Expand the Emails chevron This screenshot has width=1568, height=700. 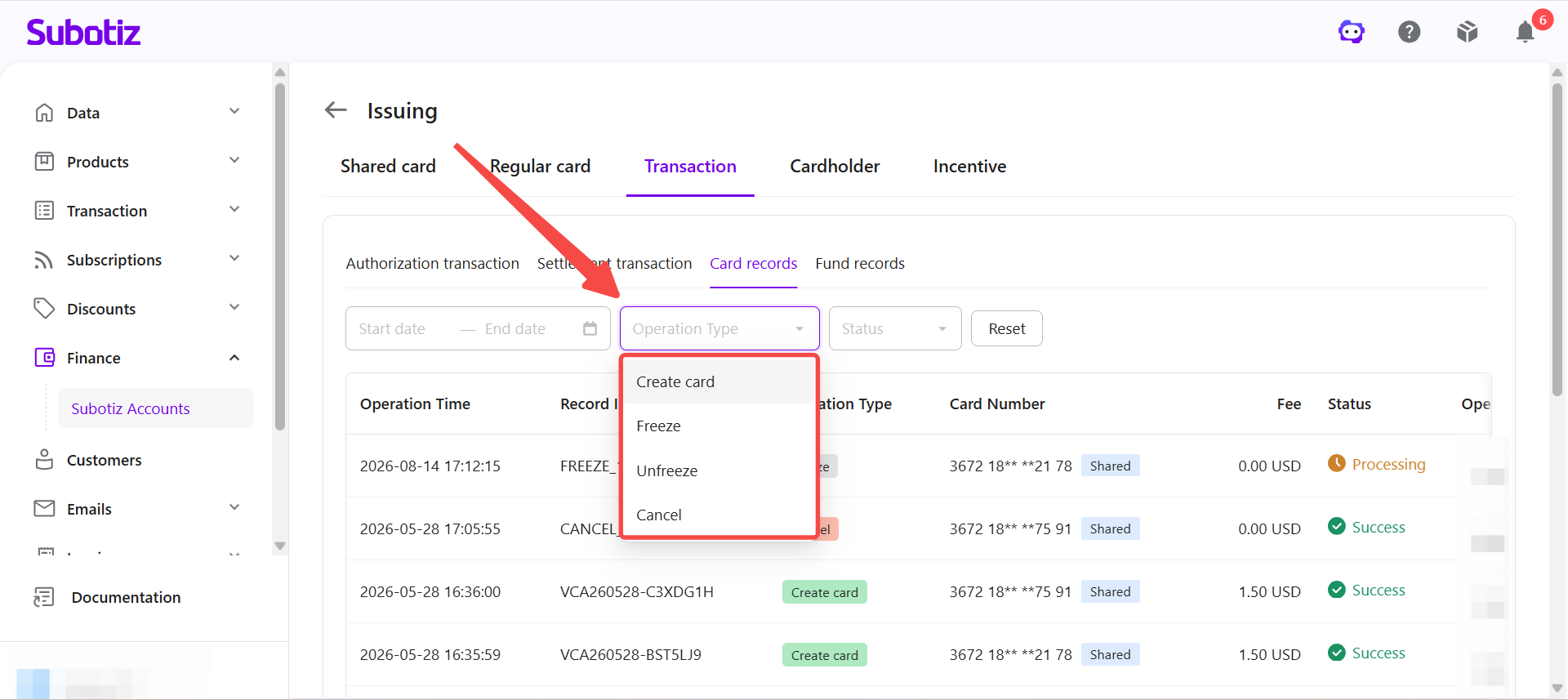(x=234, y=507)
